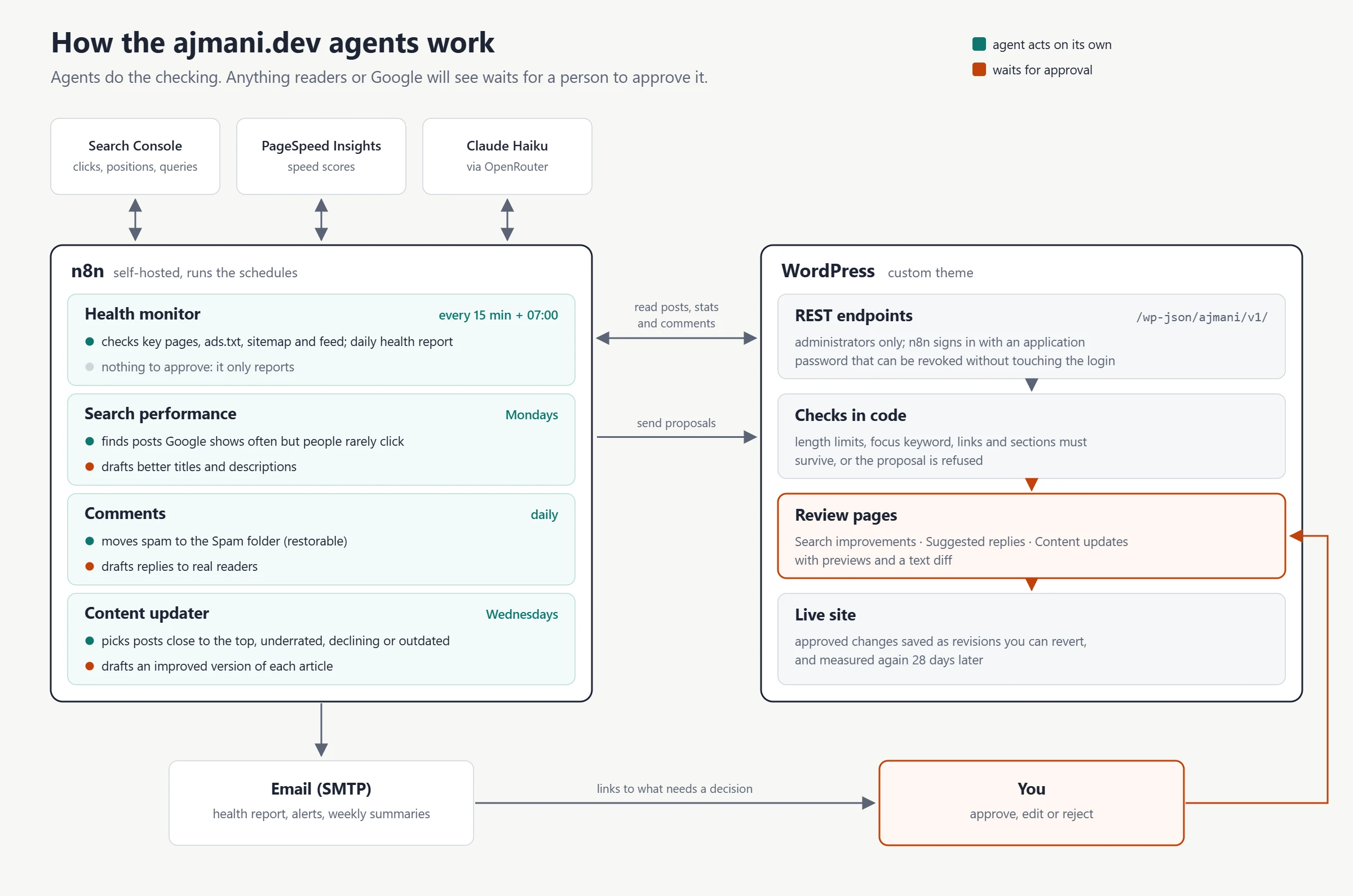Screen dimensions: 1353x896
Task: Click 'drafts an improved version of each article'
Action: pyautogui.click(x=217, y=666)
